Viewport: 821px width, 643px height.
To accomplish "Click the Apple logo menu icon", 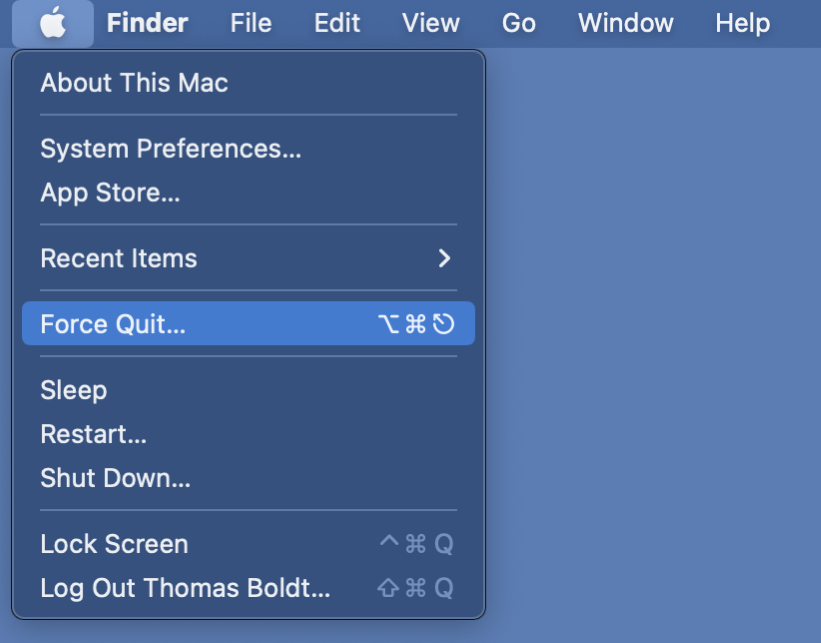I will point(53,23).
